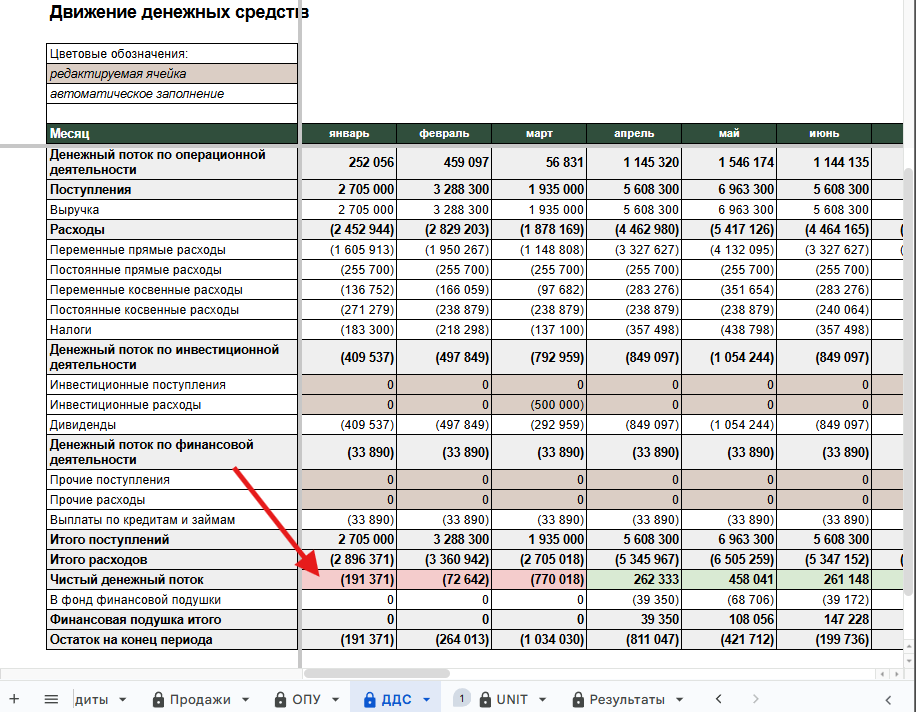The height and width of the screenshot is (712, 916).
Task: Click the horizontal scrollbar thumb
Action: pyautogui.click(x=377, y=673)
